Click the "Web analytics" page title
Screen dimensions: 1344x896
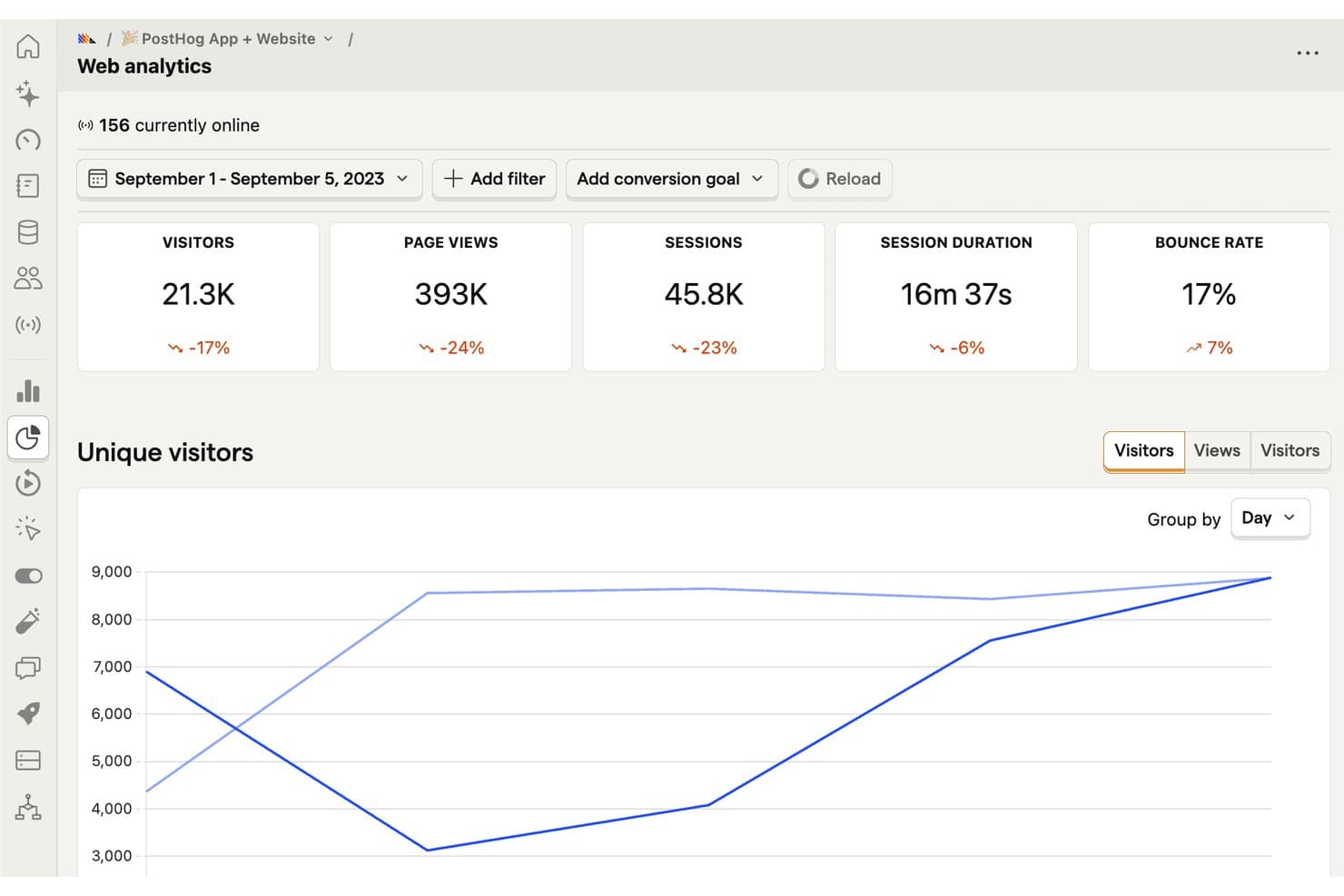coord(144,66)
